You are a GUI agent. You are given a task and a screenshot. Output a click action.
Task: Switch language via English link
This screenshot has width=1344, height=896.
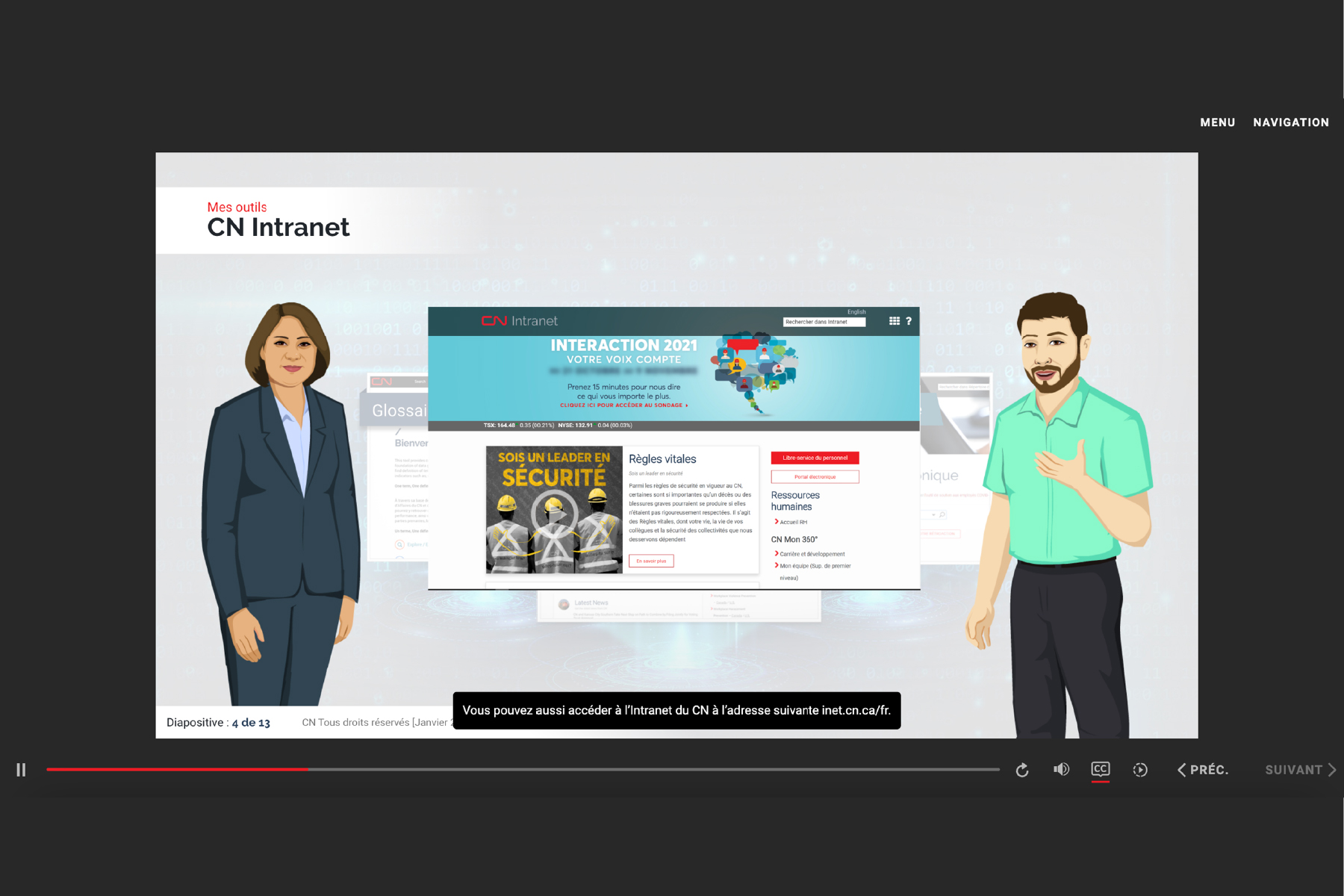click(856, 312)
